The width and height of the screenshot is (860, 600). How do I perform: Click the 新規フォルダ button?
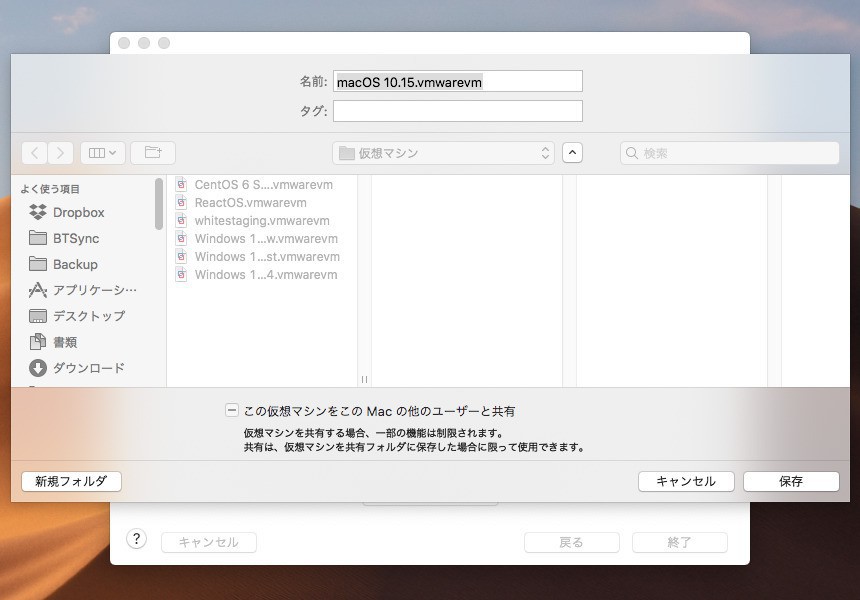coord(71,481)
